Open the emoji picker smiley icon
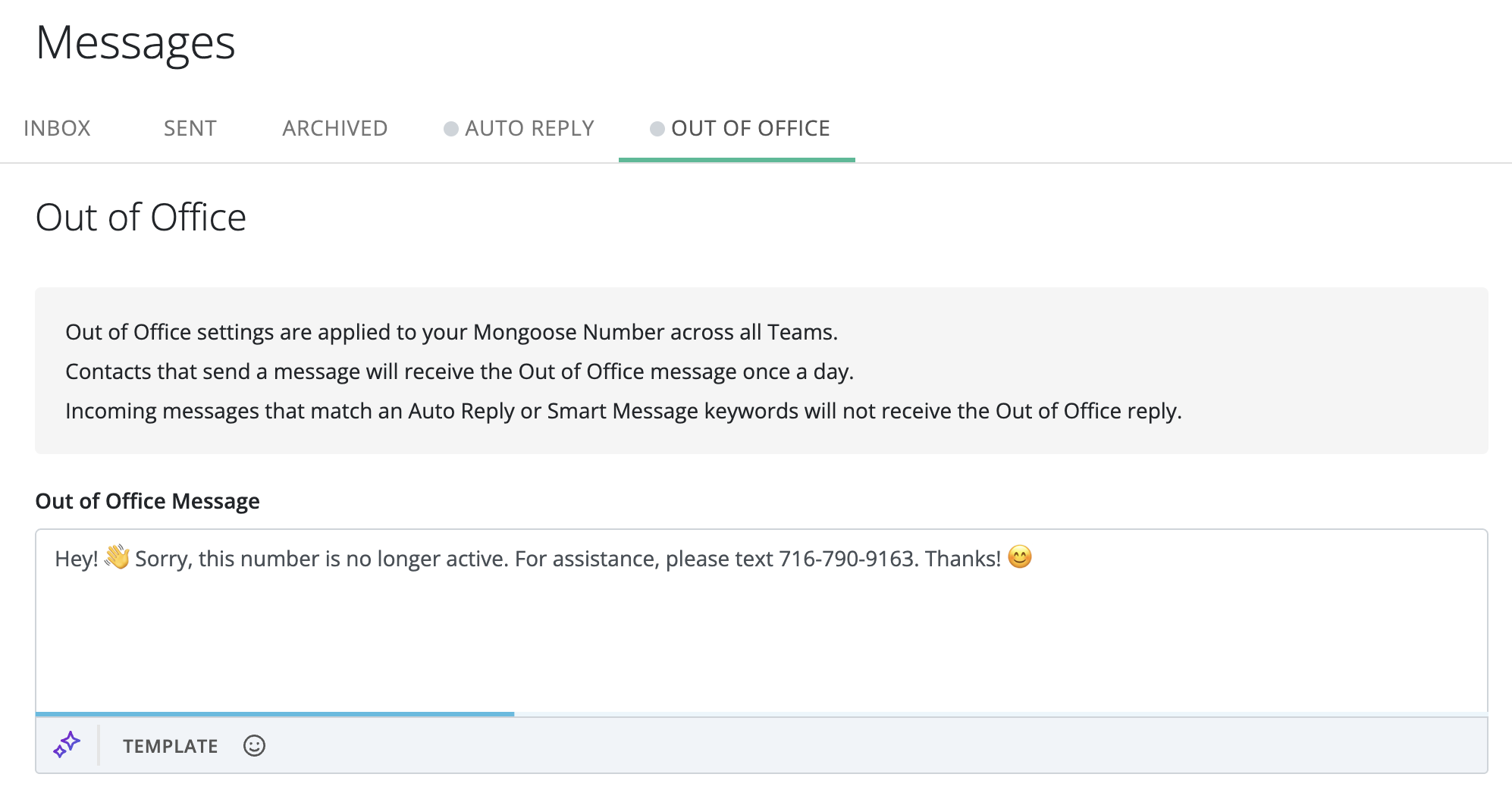Viewport: 1512px width, 796px height. 254,746
